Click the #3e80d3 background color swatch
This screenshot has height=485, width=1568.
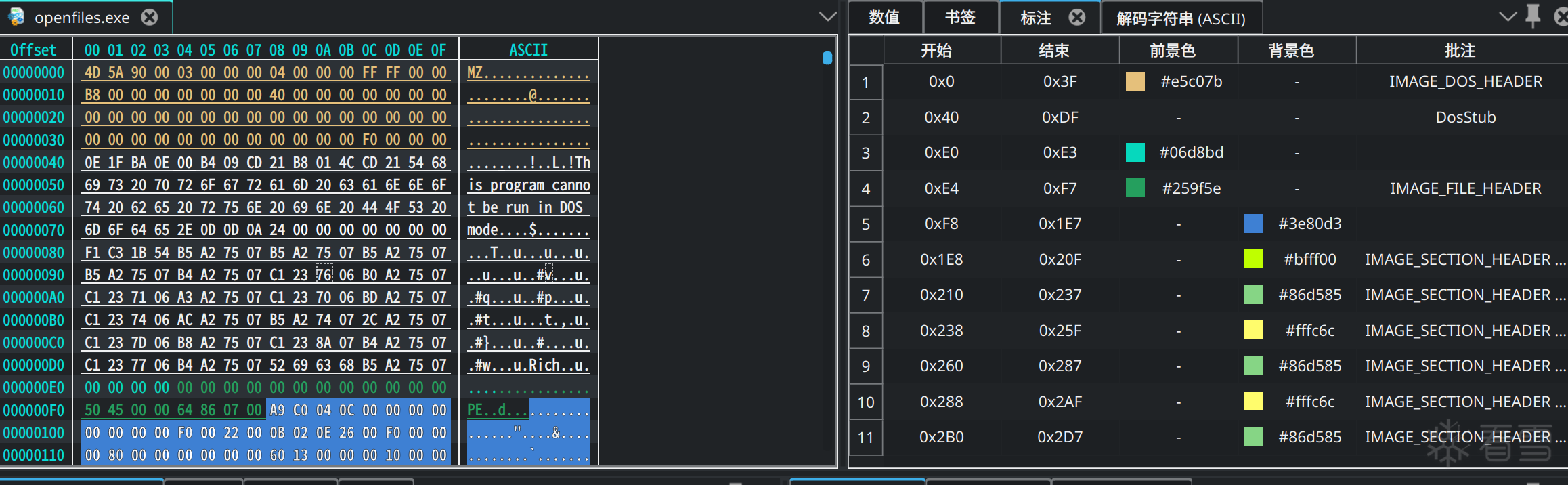tap(1253, 224)
